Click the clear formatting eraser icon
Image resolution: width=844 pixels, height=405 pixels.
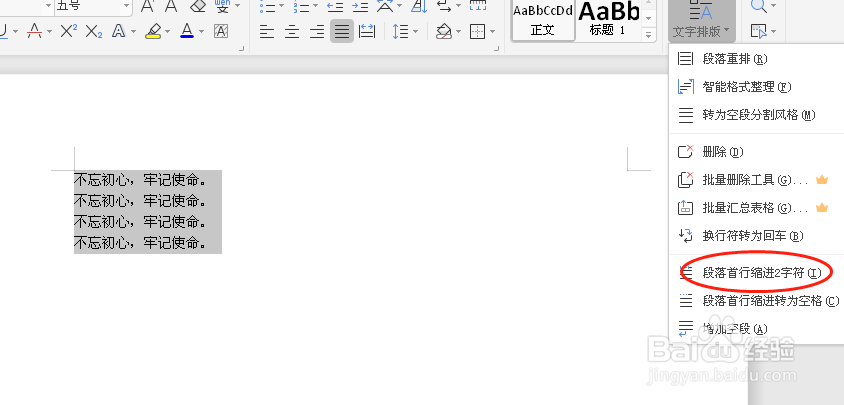pyautogui.click(x=198, y=6)
